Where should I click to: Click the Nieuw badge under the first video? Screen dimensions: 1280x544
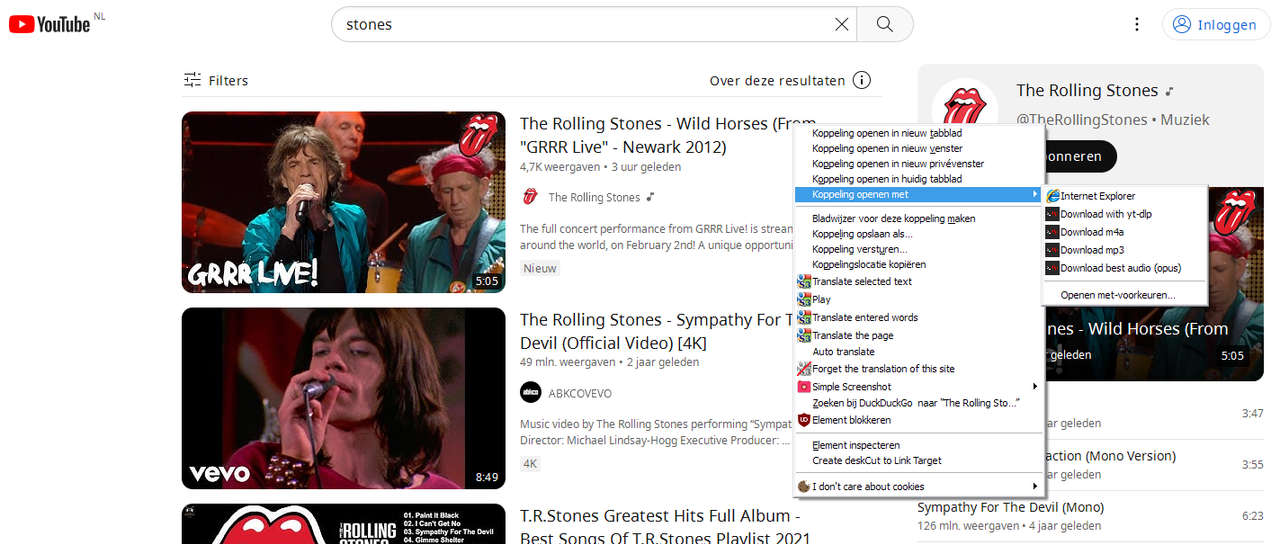point(540,268)
